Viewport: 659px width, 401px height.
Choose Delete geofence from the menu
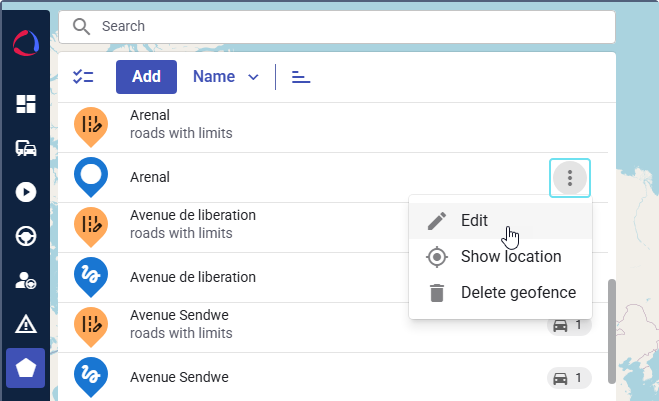click(517, 293)
